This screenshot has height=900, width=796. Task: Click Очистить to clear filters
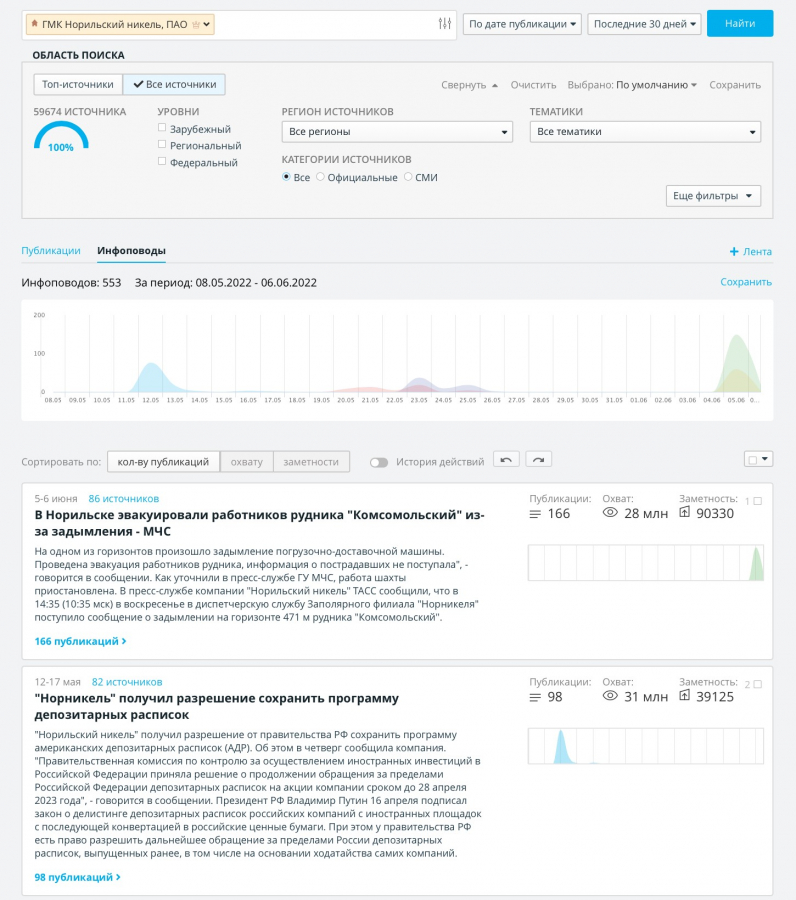point(533,85)
